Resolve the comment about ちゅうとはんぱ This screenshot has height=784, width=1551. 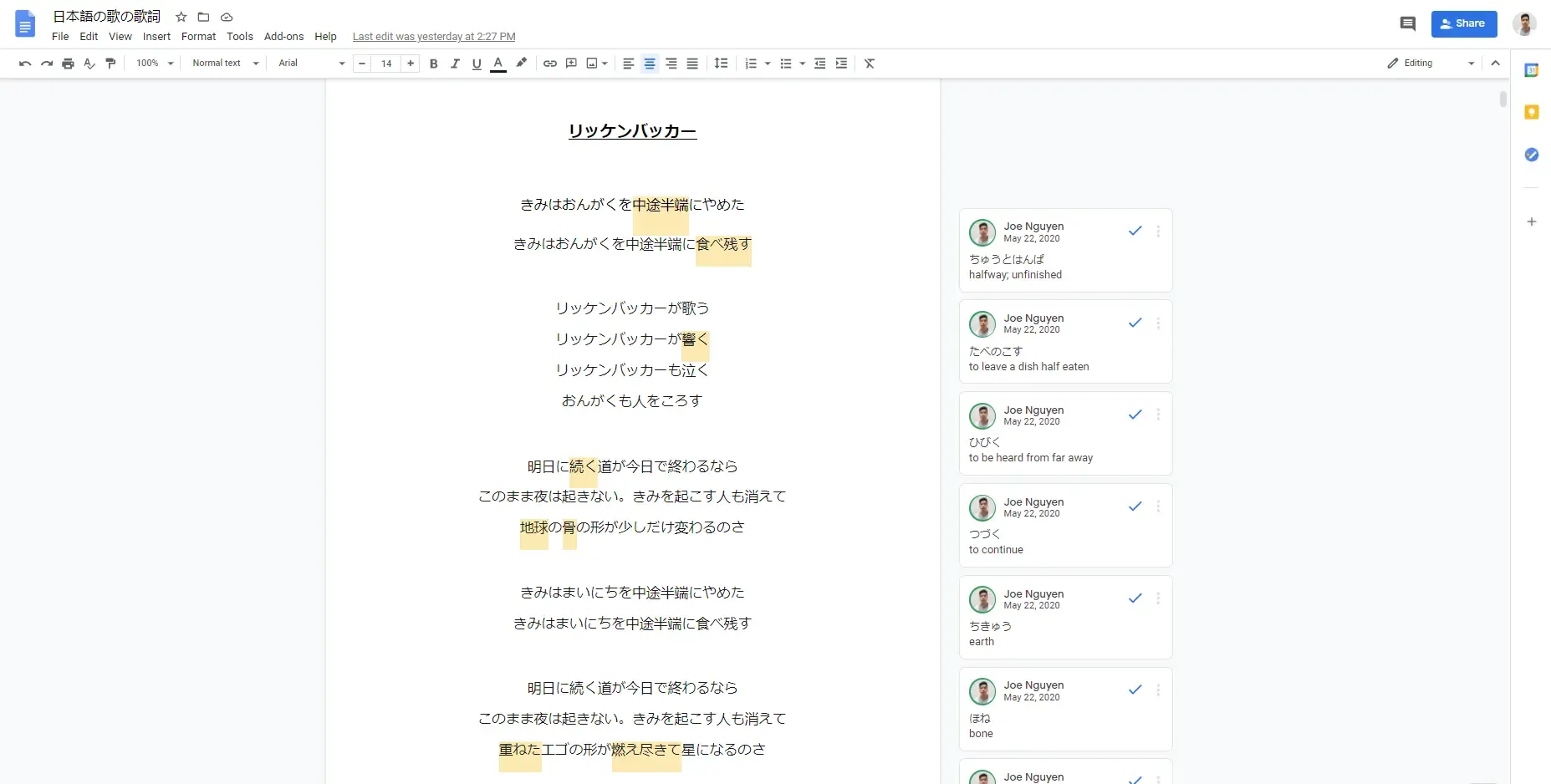(1135, 231)
